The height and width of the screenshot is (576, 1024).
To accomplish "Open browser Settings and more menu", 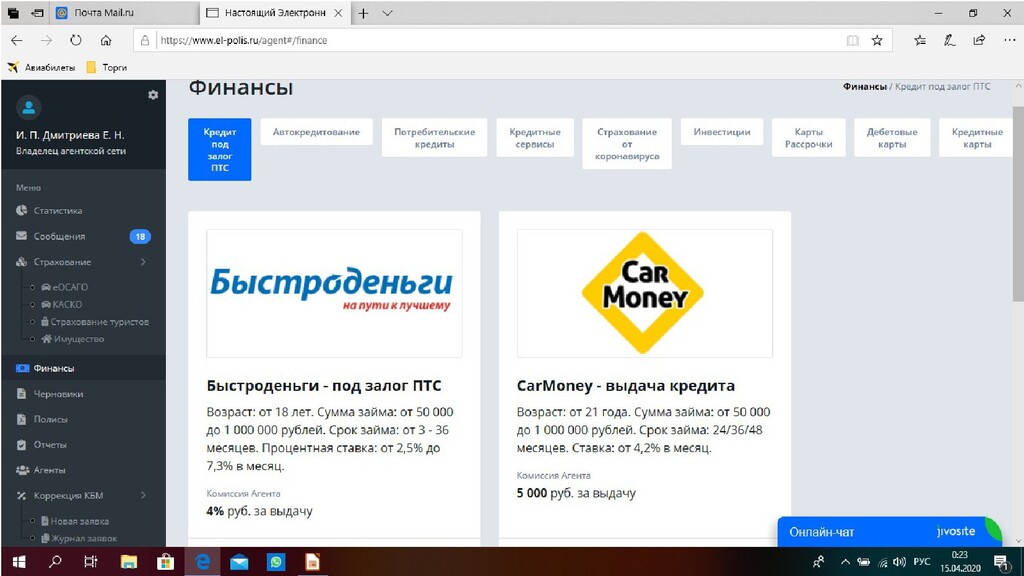I will pos(1010,40).
